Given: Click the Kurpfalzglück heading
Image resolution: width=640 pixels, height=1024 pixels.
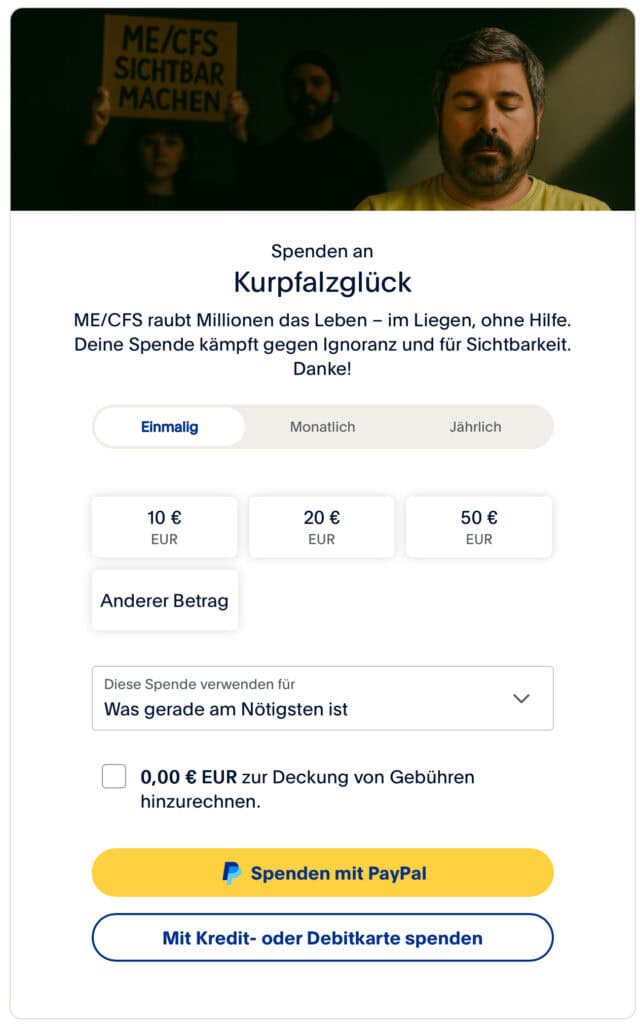Looking at the screenshot, I should point(322,282).
